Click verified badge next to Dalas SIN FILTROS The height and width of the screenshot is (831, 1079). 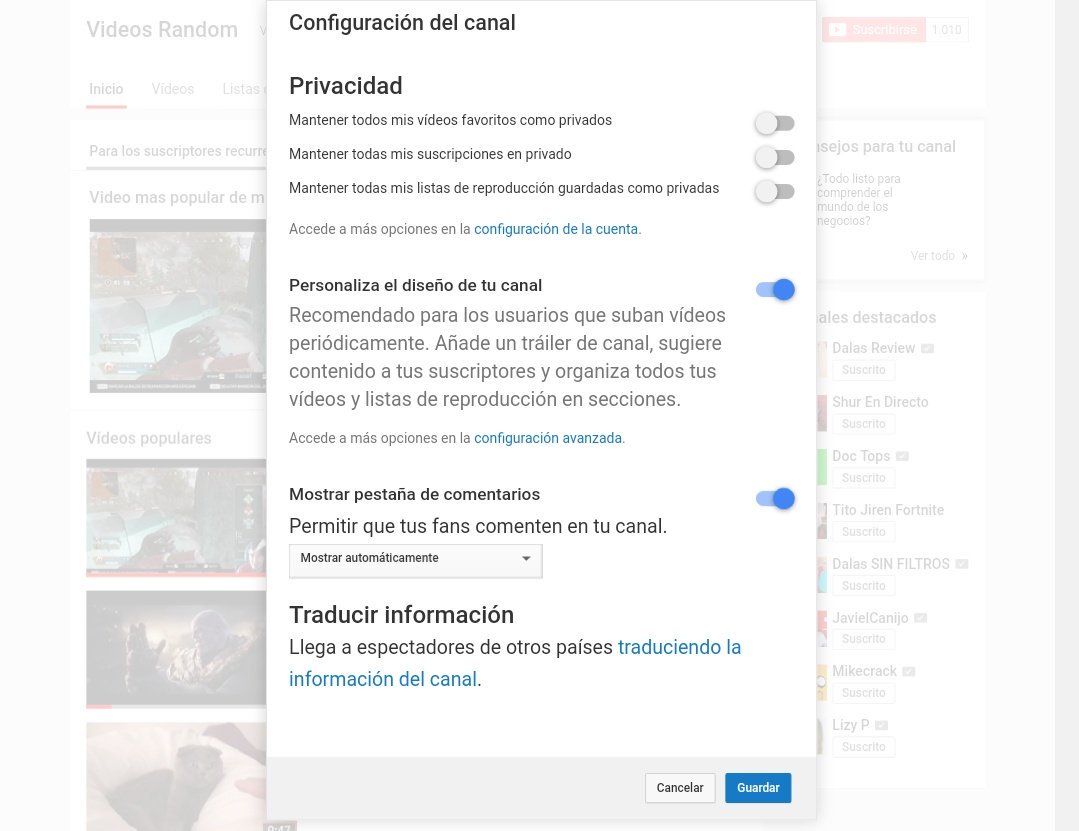pyautogui.click(x=962, y=565)
